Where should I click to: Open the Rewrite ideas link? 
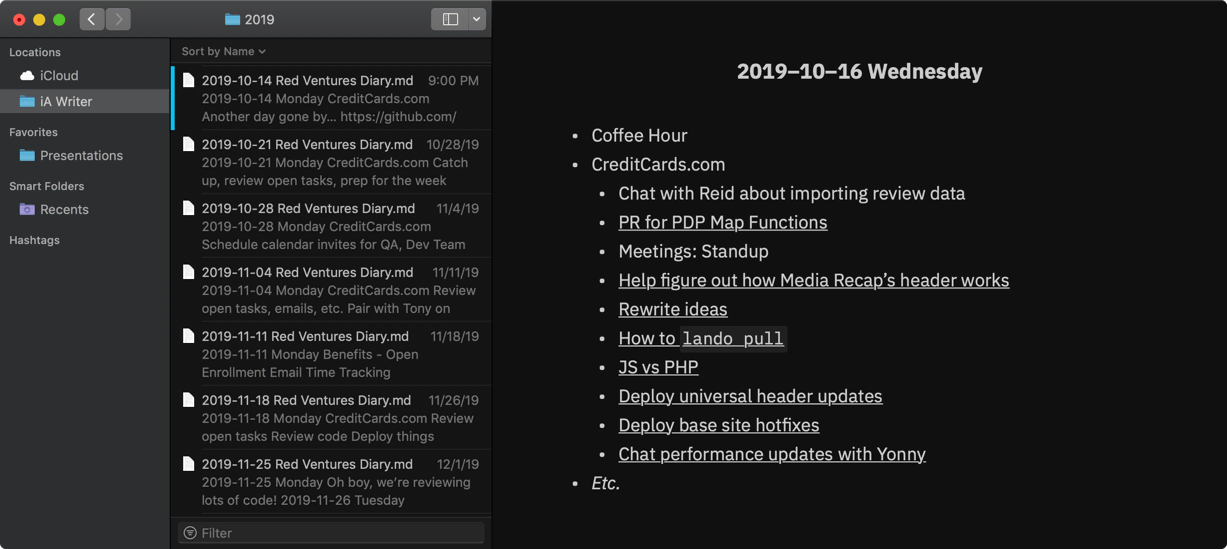click(673, 309)
